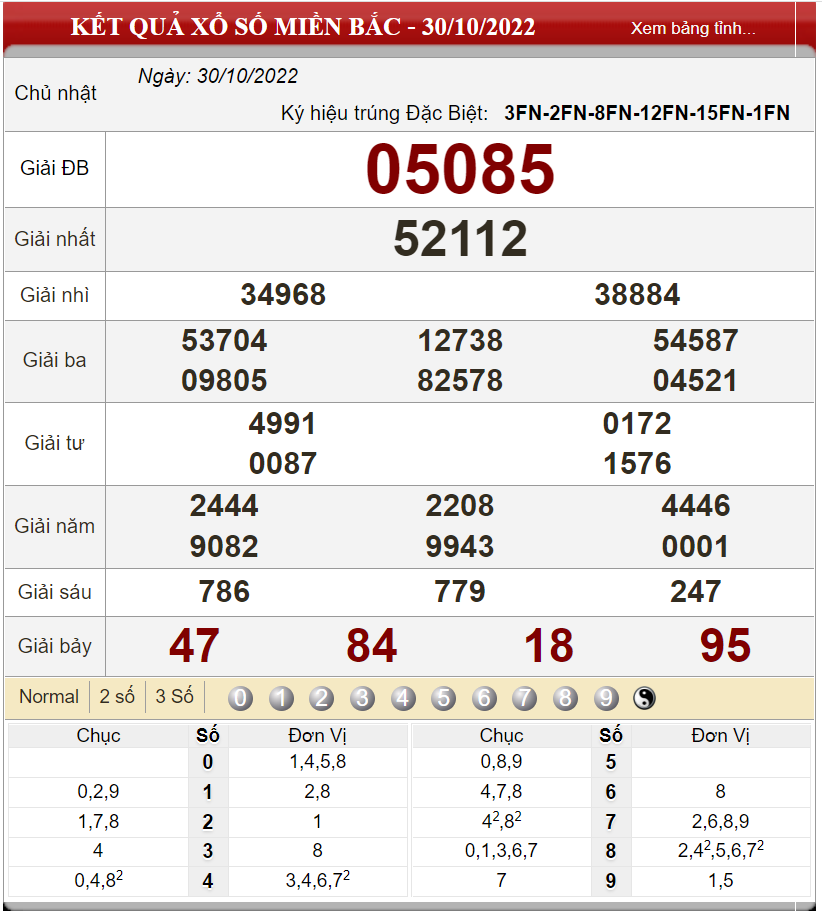Select fifth prize number 4446
This screenshot has height=911, width=822.
pyautogui.click(x=696, y=505)
